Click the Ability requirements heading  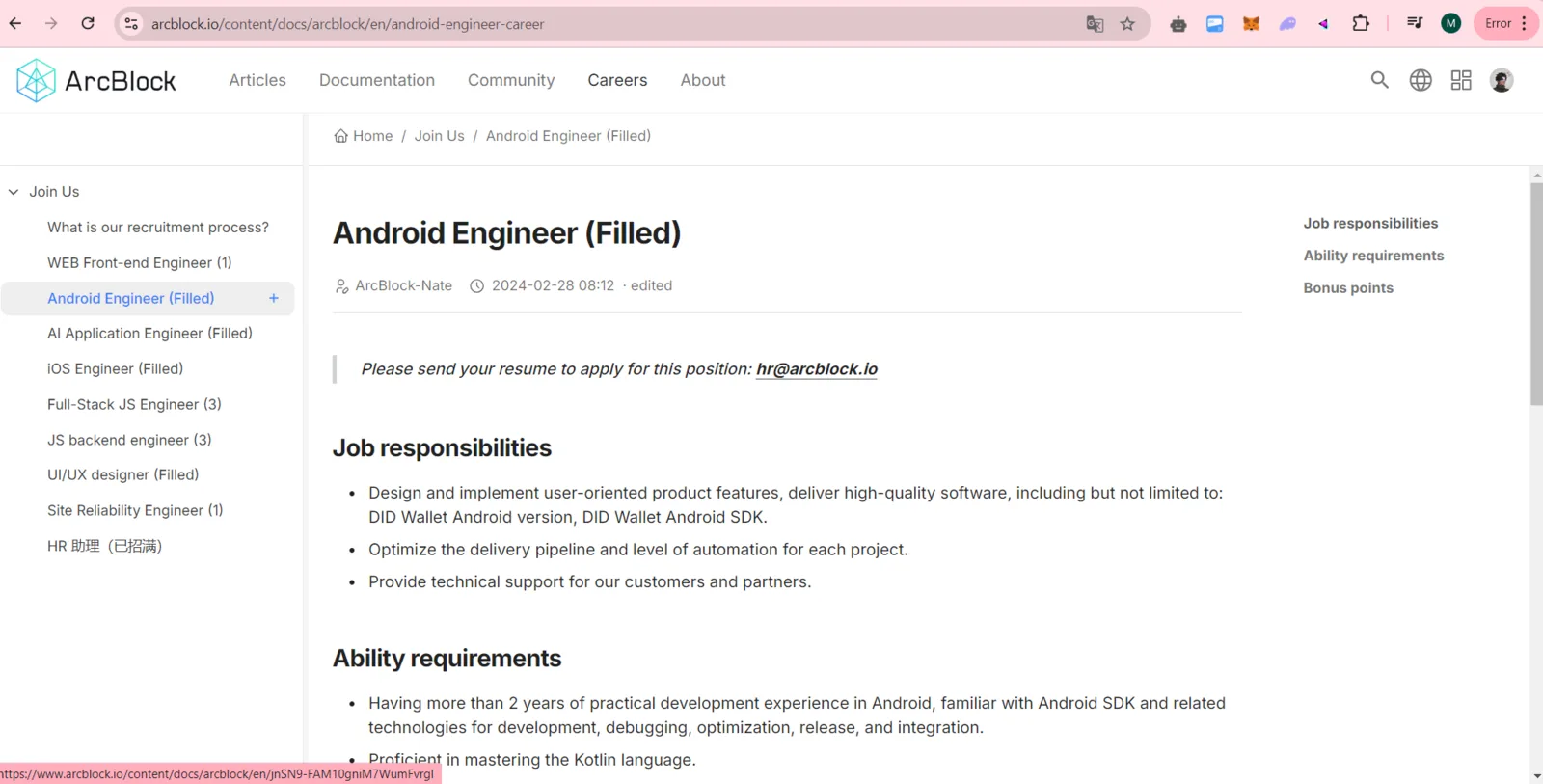447,659
